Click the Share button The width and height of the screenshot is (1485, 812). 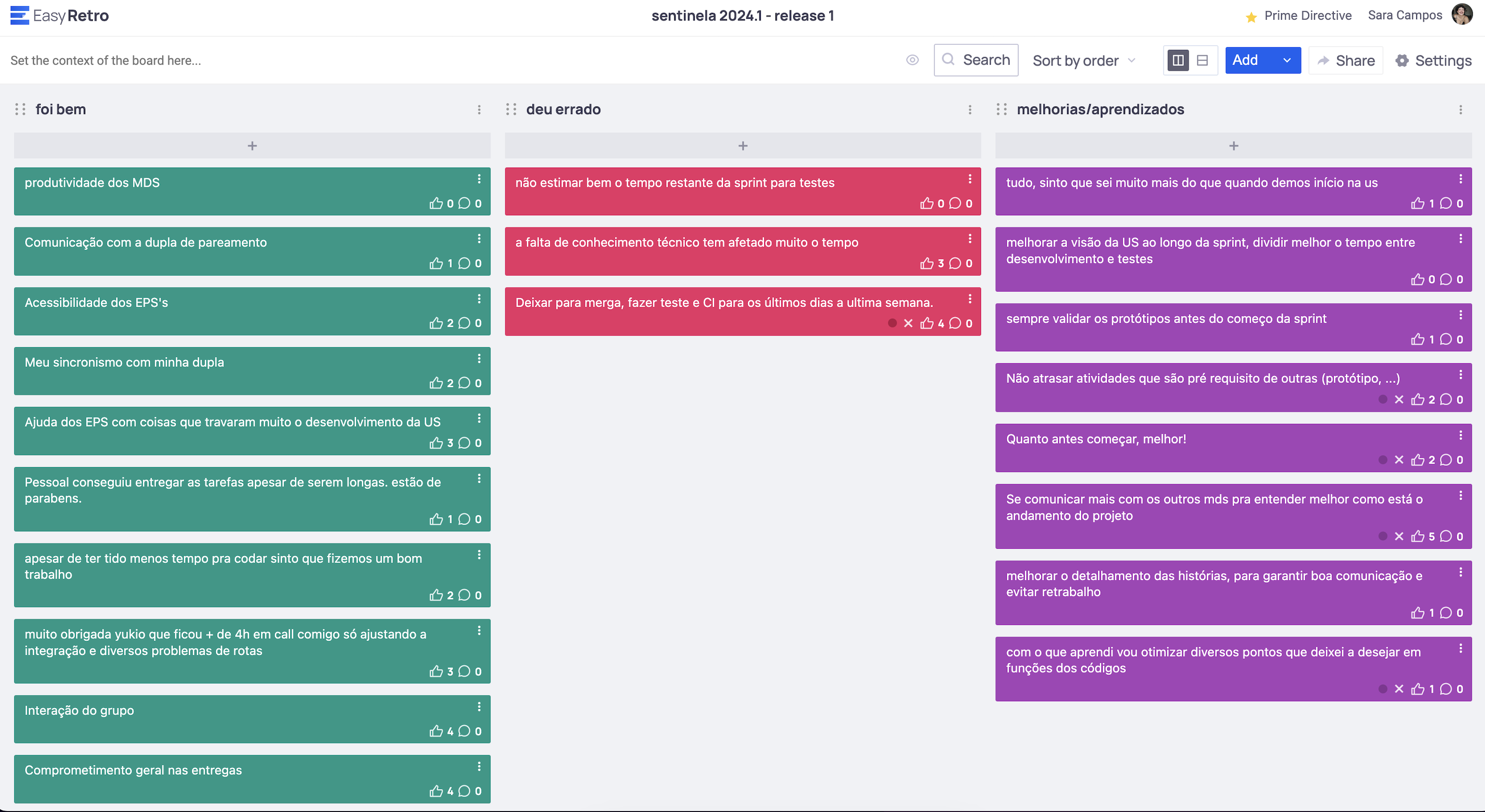pyautogui.click(x=1346, y=60)
